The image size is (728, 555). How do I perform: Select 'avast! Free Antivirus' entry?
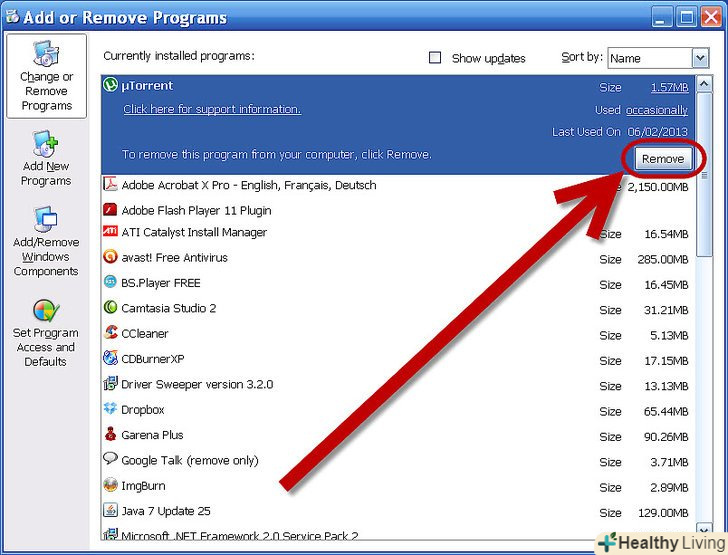pyautogui.click(x=175, y=258)
